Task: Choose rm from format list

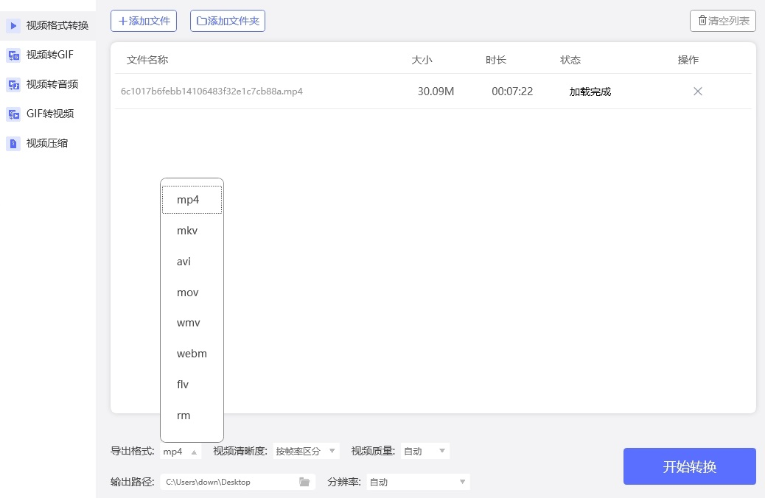Action: click(x=192, y=416)
